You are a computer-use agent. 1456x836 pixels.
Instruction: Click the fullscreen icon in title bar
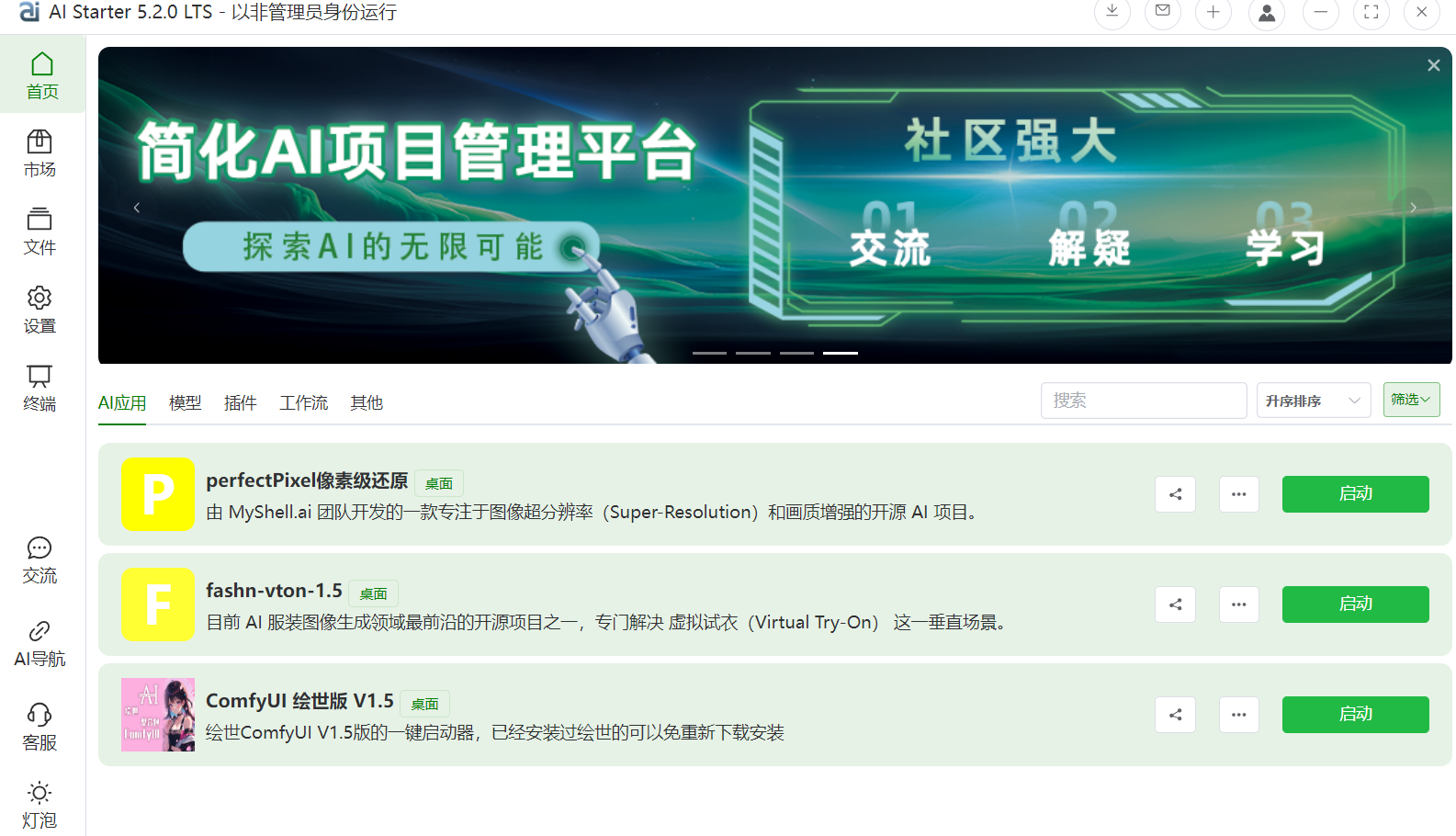1371,12
